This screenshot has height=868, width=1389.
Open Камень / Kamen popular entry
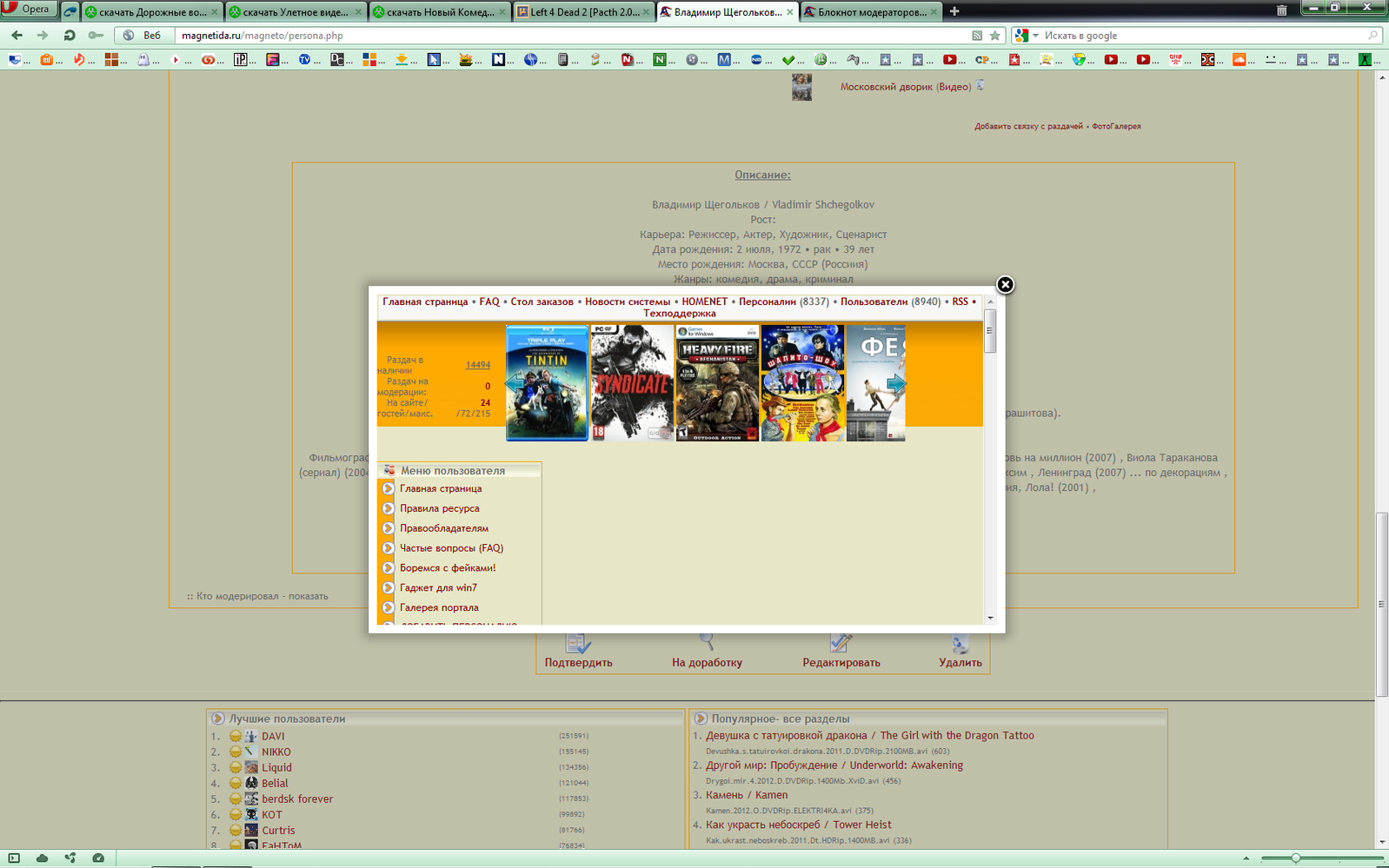pyautogui.click(x=747, y=795)
